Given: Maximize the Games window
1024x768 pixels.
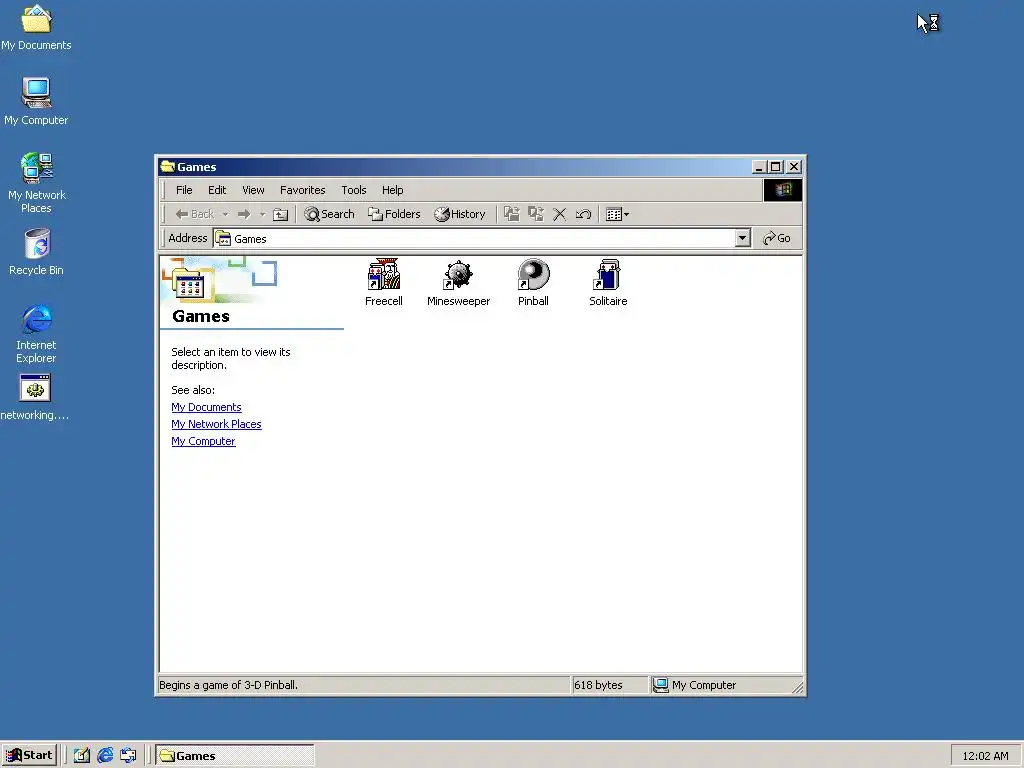Looking at the screenshot, I should (x=775, y=167).
